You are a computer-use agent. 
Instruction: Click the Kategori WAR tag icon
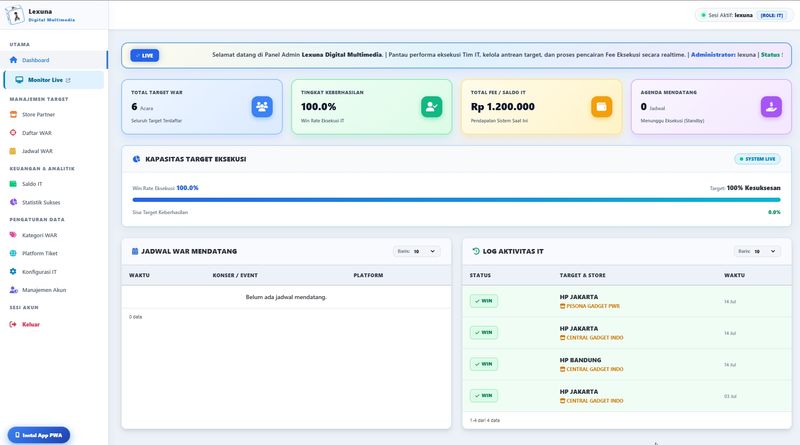click(x=13, y=235)
